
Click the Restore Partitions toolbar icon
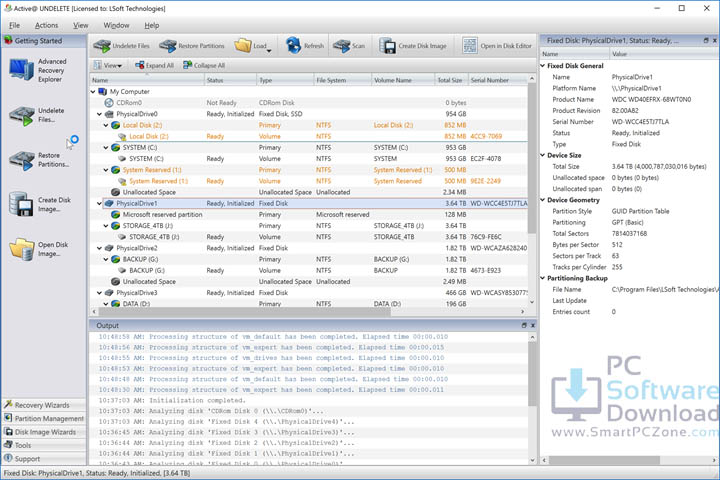click(x=168, y=46)
